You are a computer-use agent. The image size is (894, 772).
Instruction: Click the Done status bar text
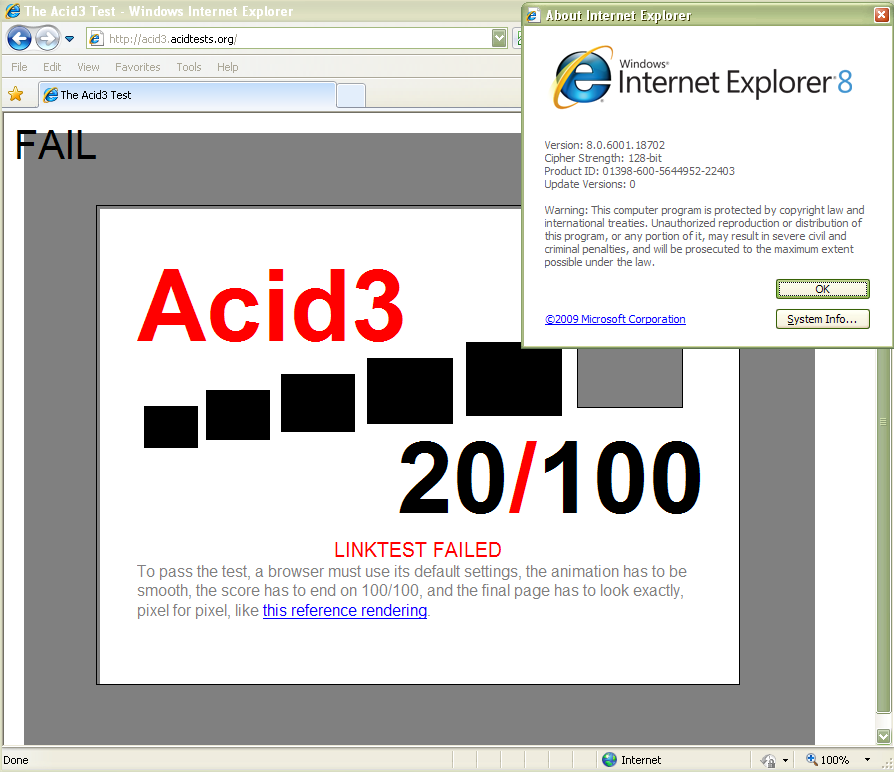15,760
